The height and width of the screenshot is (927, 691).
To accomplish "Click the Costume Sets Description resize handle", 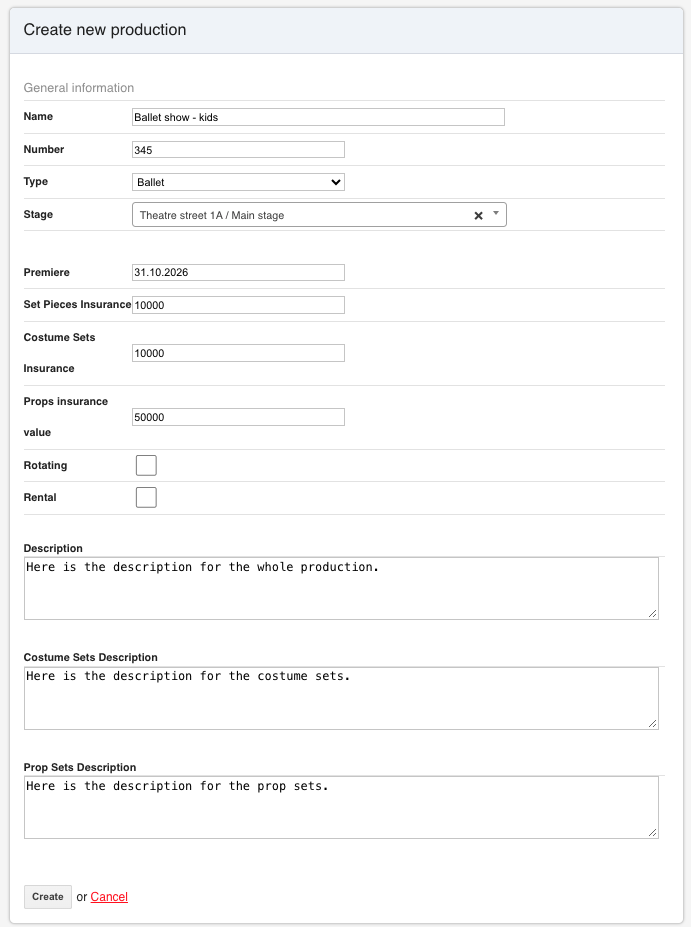I will (x=653, y=724).
